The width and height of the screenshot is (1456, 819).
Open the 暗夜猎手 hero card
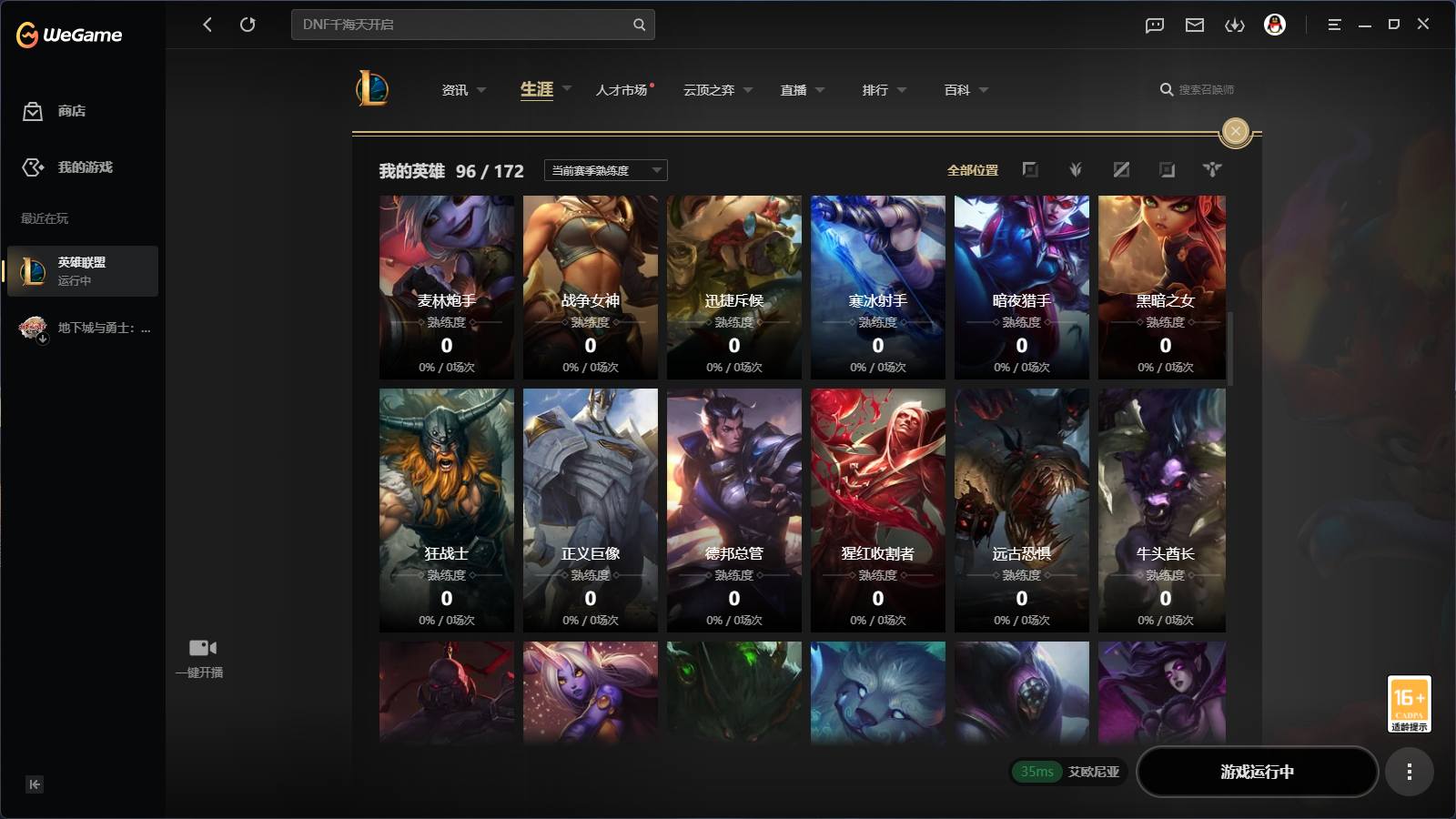1022,288
